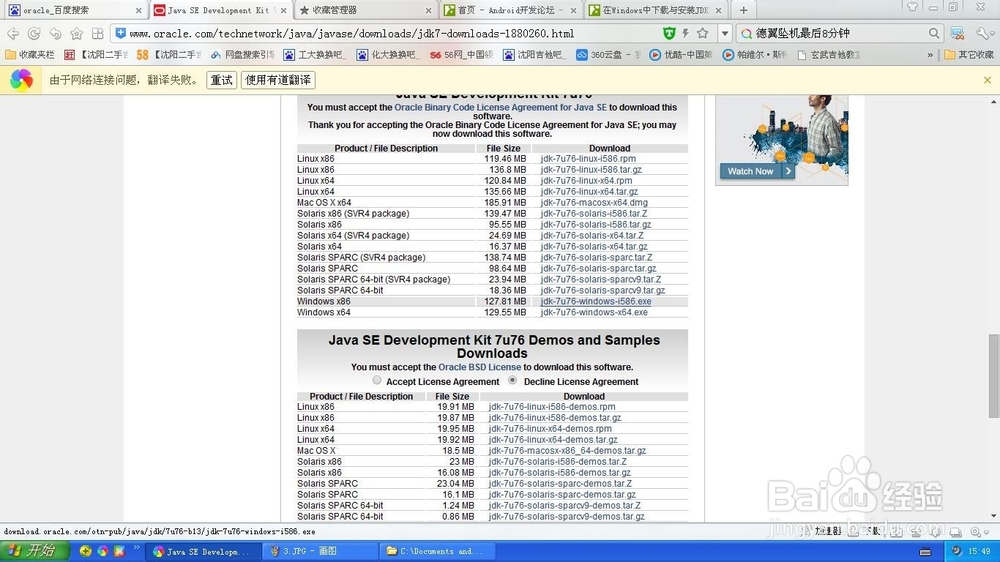This screenshot has height=562, width=1000.
Task: Open the 化大换换吧 bookmark
Action: (x=388, y=55)
